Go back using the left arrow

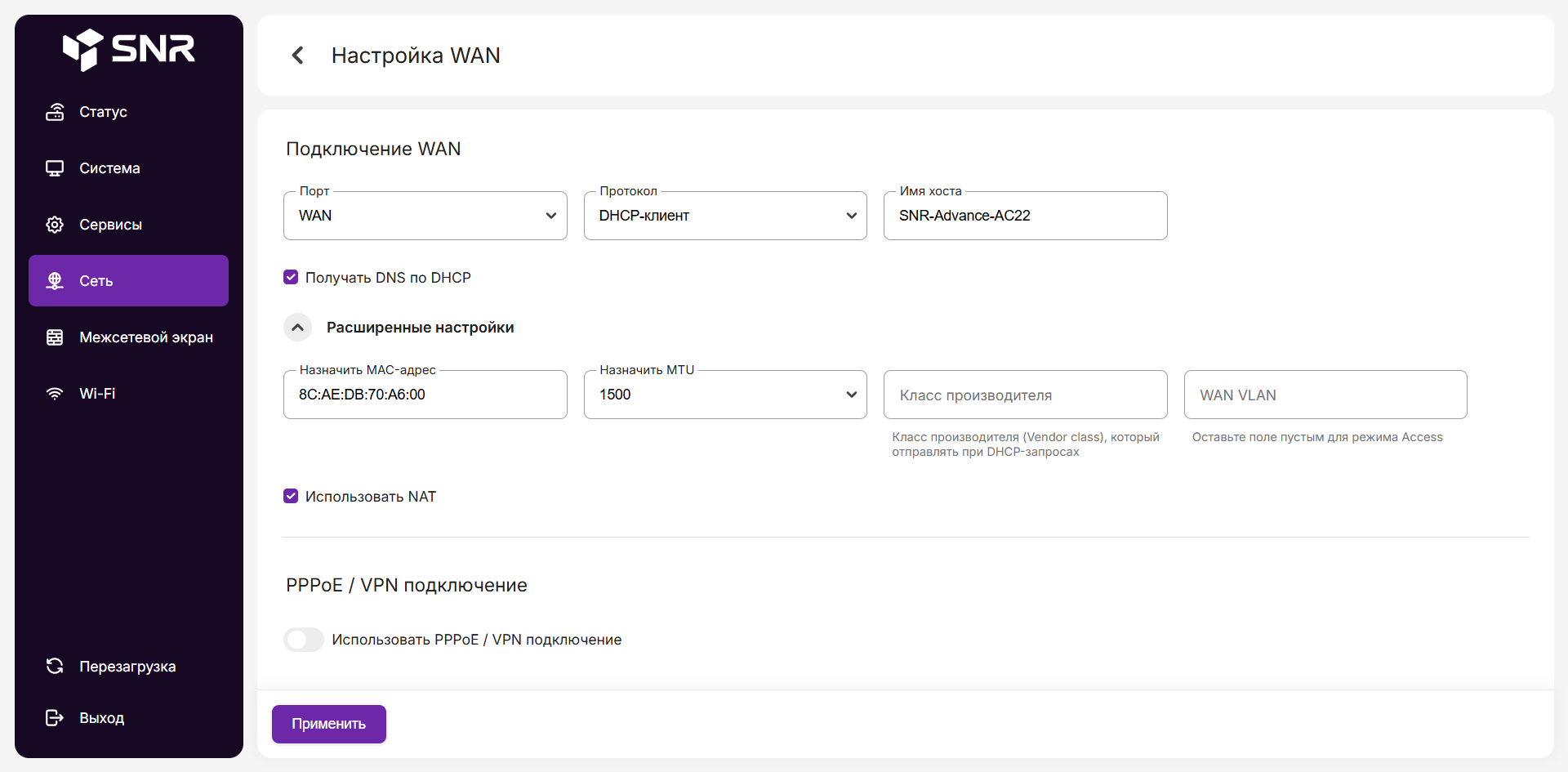pos(298,56)
